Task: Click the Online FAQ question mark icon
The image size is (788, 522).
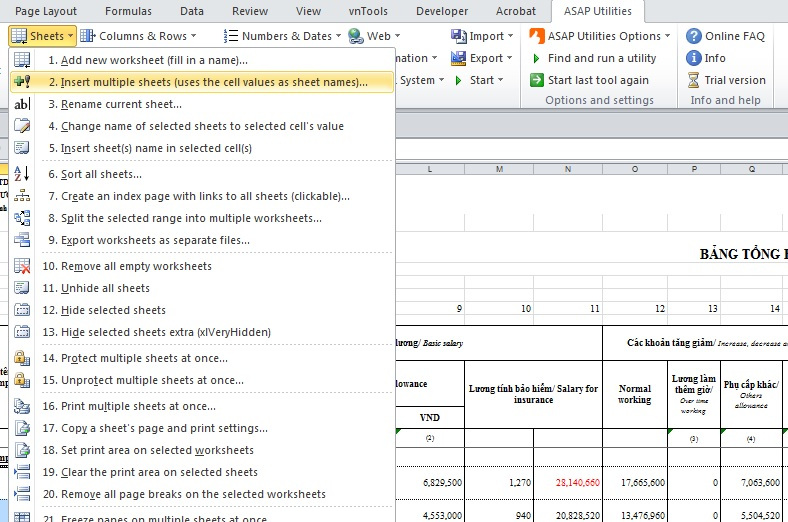Action: click(694, 36)
